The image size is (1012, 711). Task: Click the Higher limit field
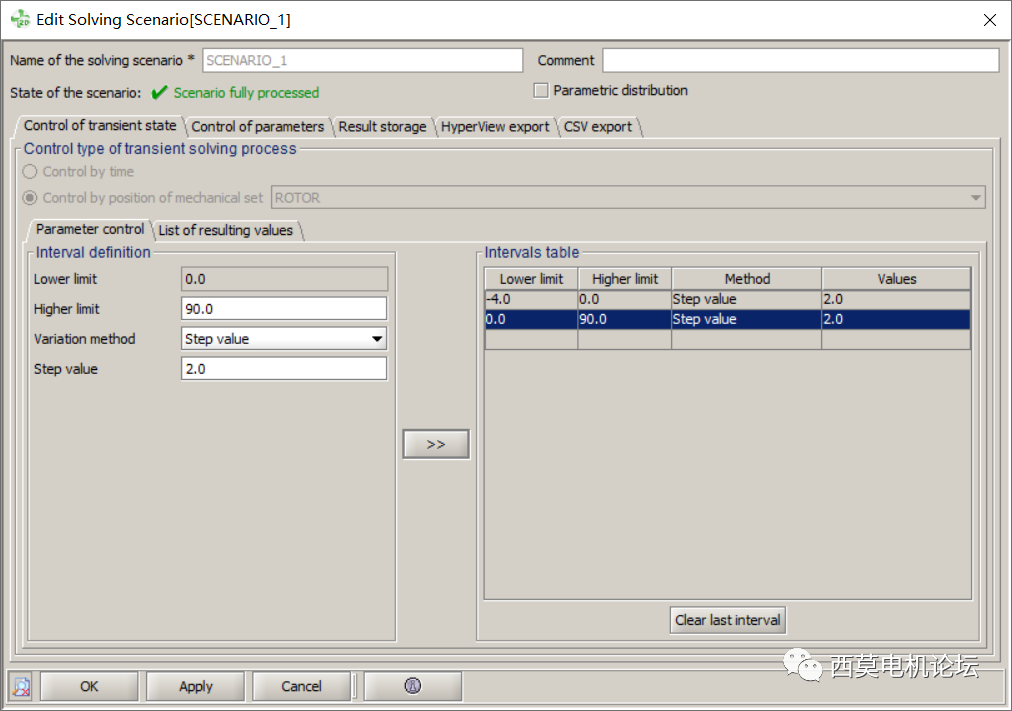click(x=284, y=308)
